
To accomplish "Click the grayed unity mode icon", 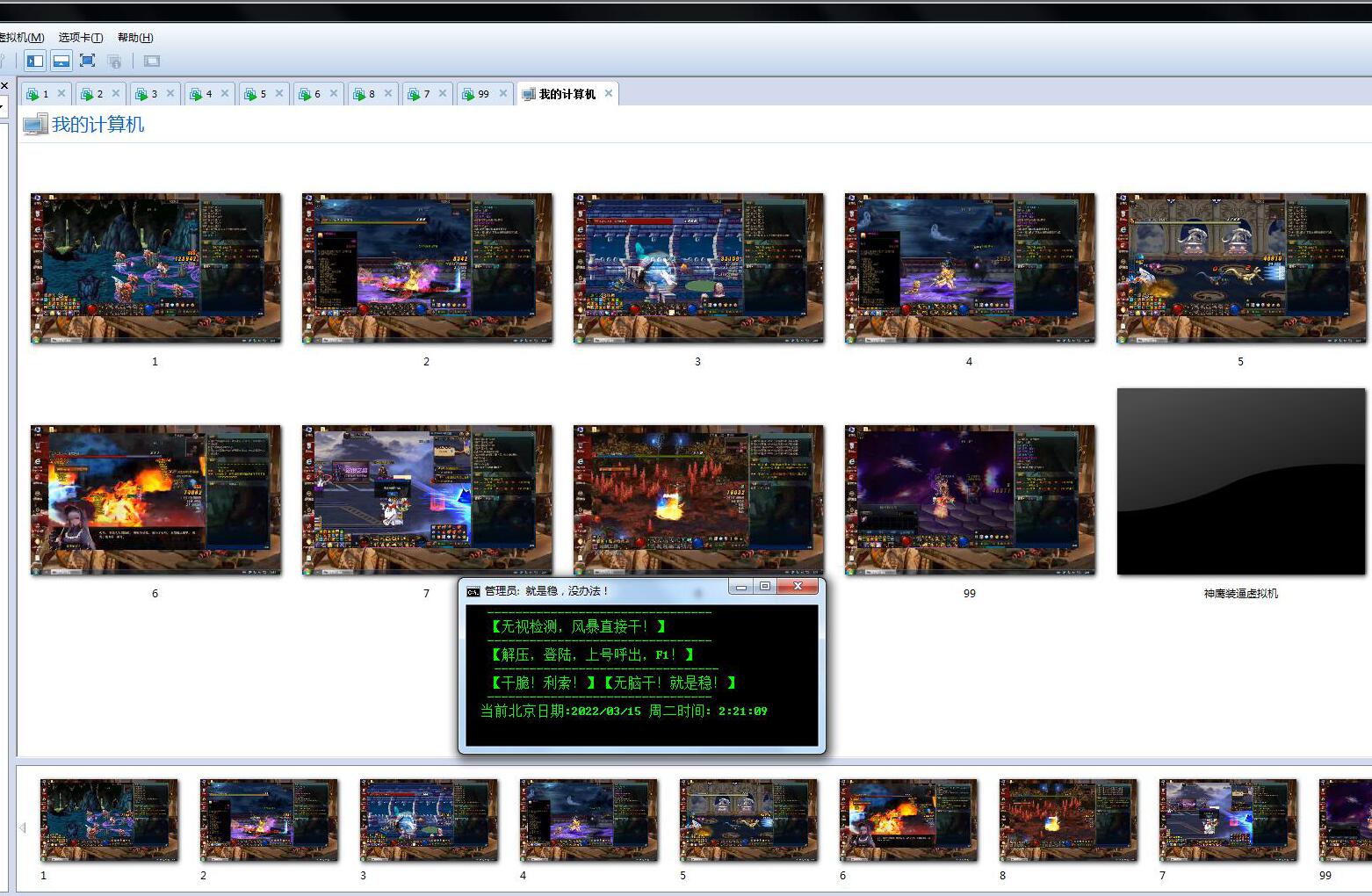I will 114,61.
